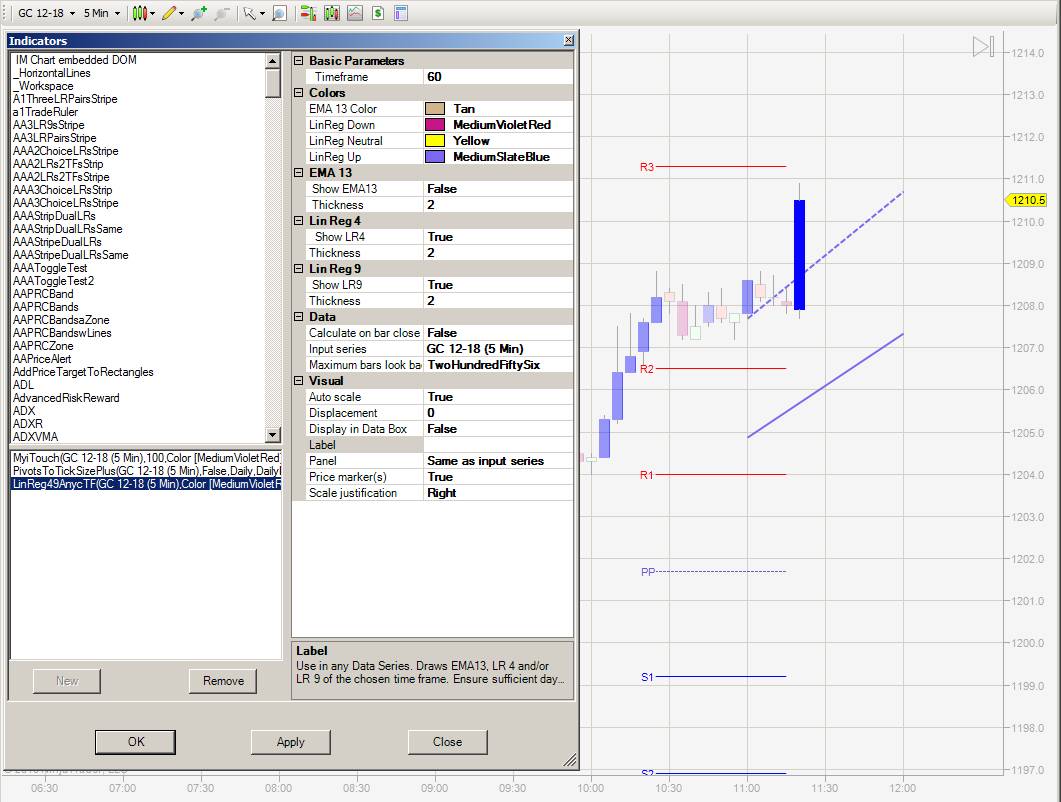Open the zoom frame magnifier tool
The height and width of the screenshot is (802, 1061).
coord(279,13)
